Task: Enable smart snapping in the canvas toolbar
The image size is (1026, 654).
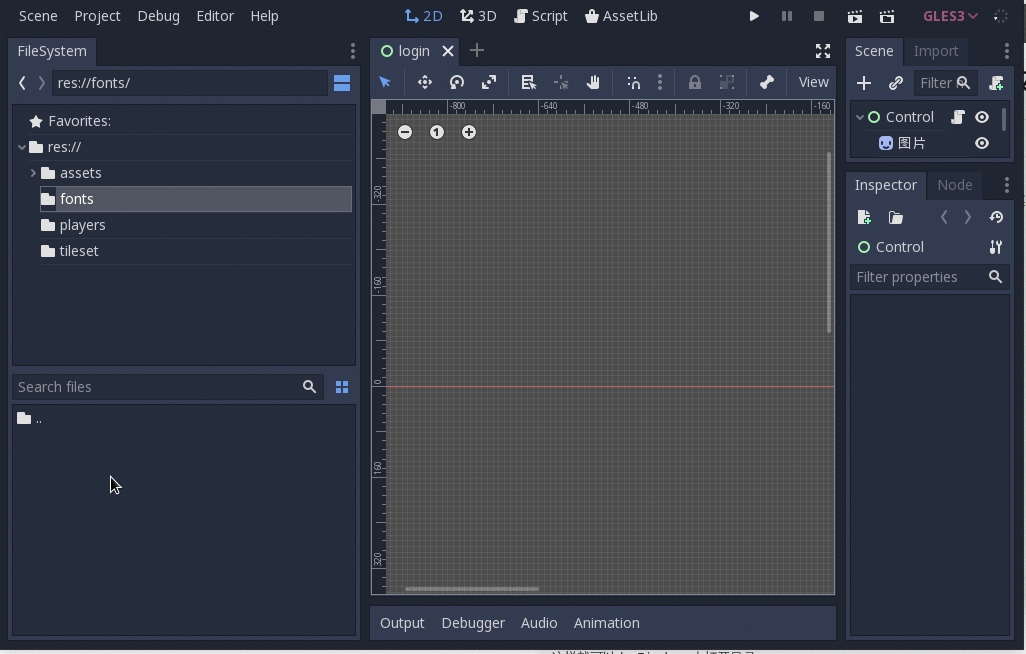Action: pos(634,82)
